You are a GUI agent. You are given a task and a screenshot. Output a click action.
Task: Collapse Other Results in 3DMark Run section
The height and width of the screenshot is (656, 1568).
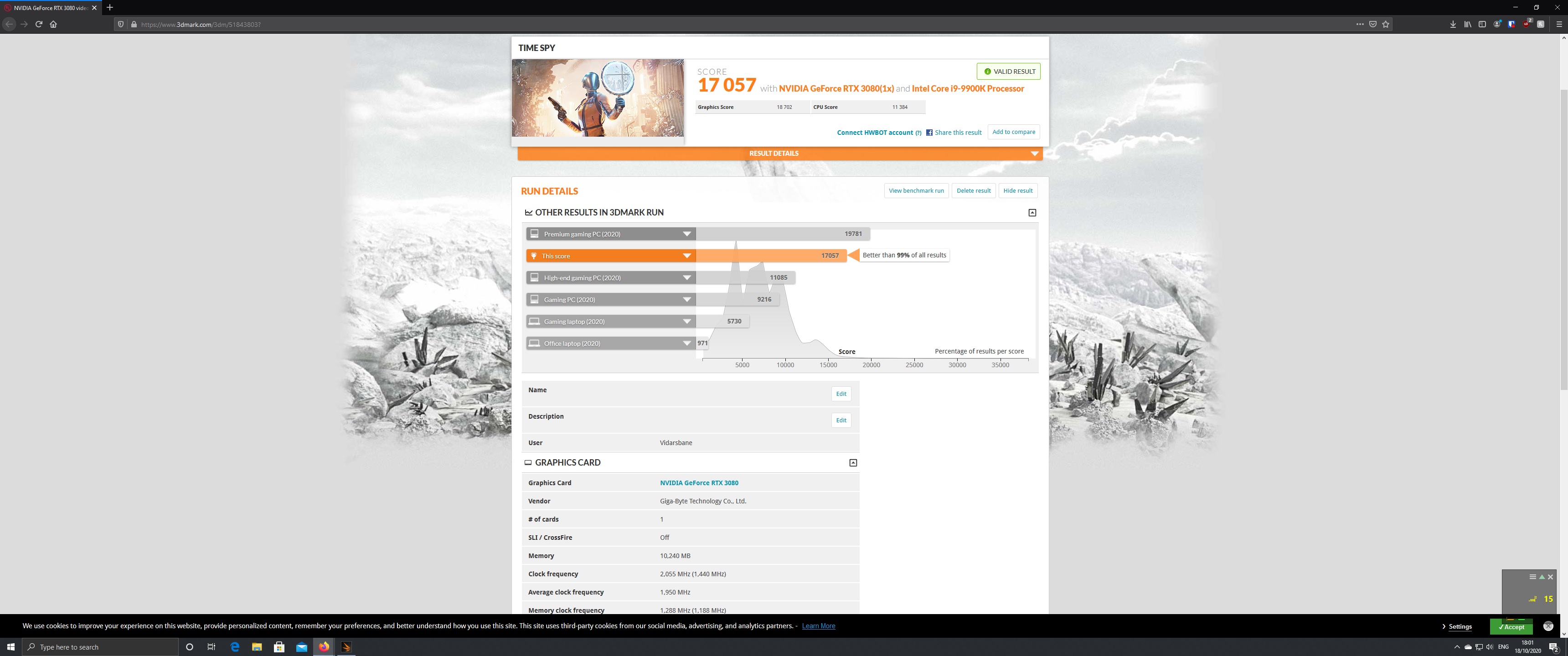(1032, 212)
